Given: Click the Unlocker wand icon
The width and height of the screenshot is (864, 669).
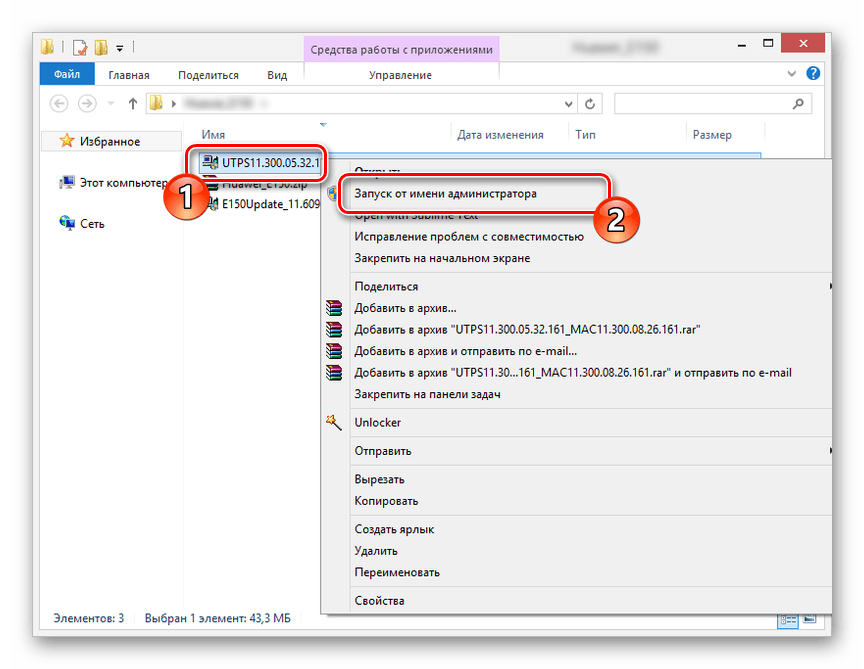Looking at the screenshot, I should pos(333,422).
